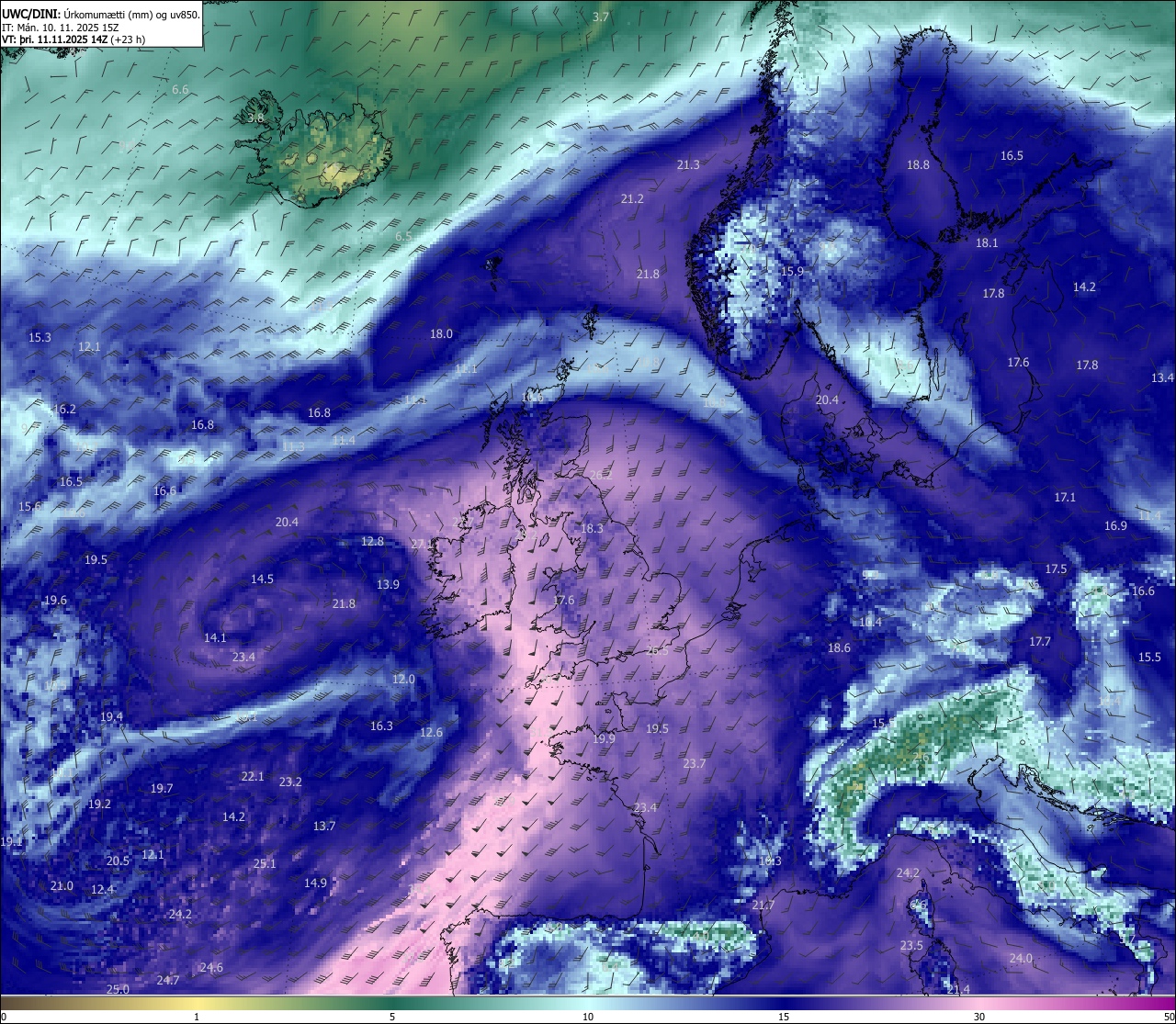Click the 19.2 value in the Atlantic

pos(99,805)
